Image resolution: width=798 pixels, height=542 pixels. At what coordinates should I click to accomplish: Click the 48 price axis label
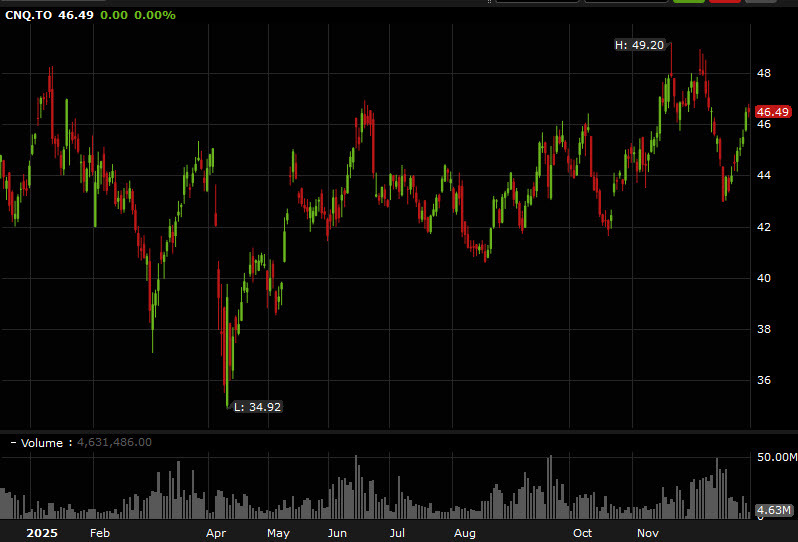click(763, 73)
